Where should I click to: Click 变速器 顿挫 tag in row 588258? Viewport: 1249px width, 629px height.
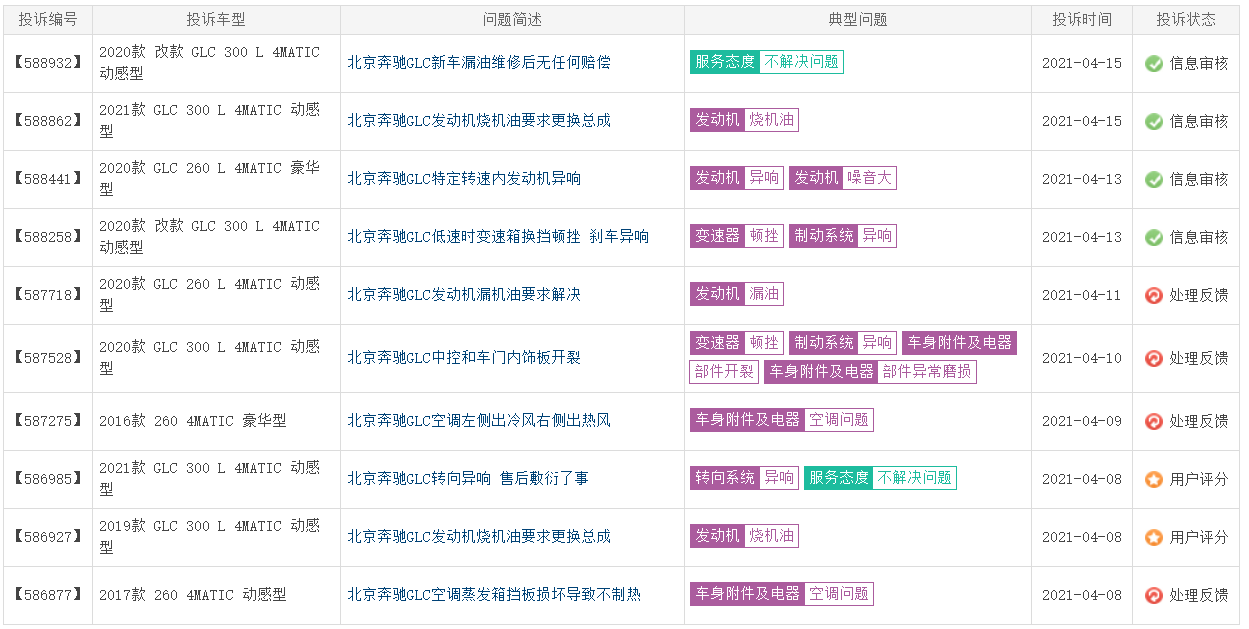(x=737, y=236)
